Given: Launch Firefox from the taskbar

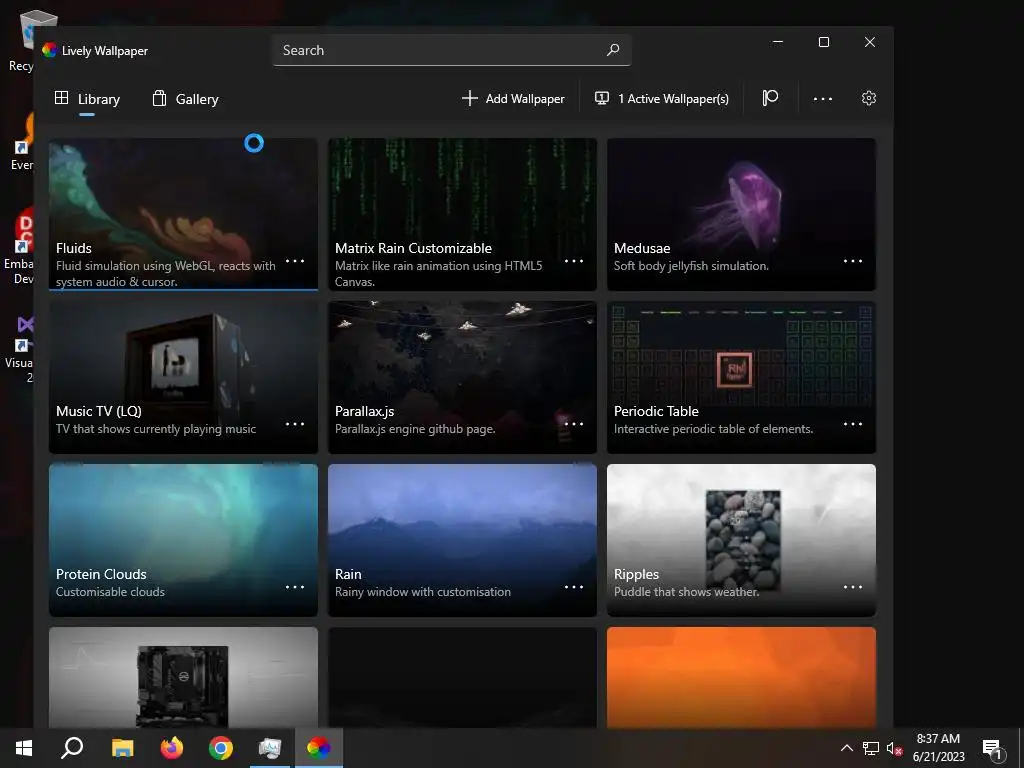Looking at the screenshot, I should pos(172,748).
